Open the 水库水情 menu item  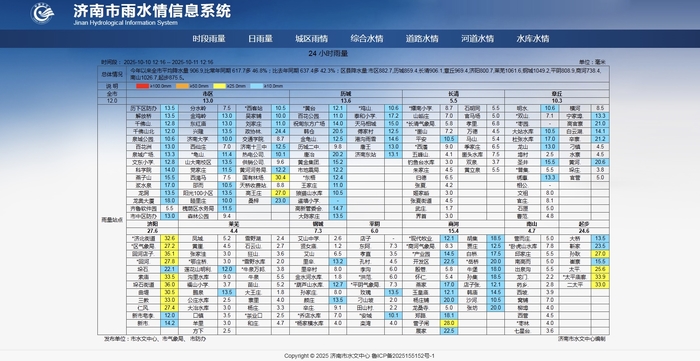tap(533, 39)
